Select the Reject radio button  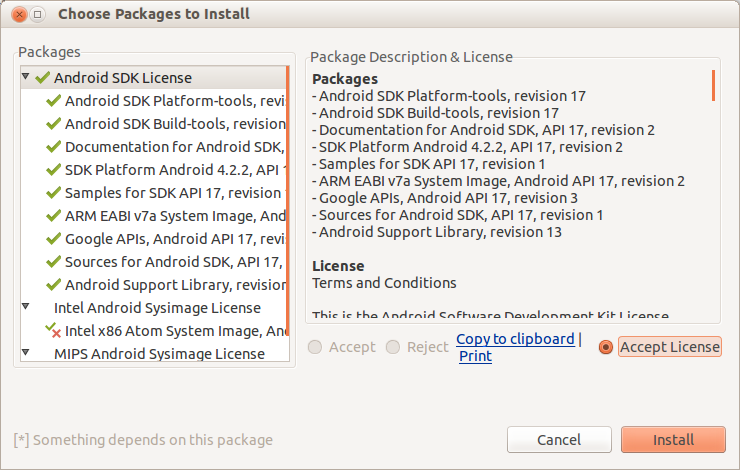pos(393,347)
